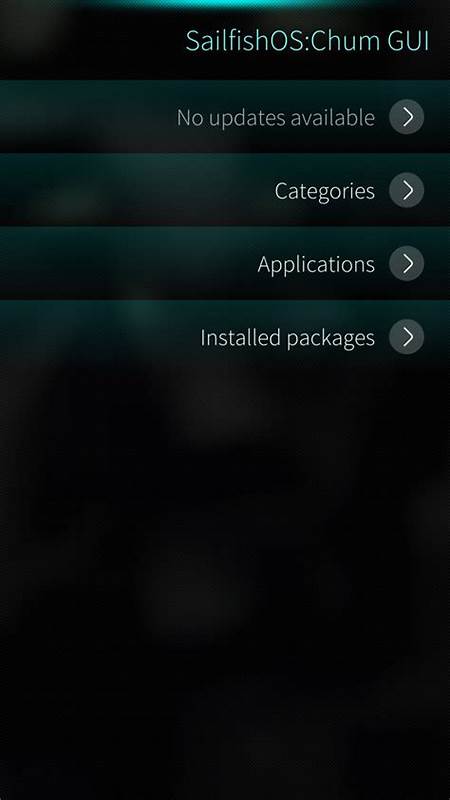Tap the empty left side of the Applications row
450x800 pixels.
click(102, 263)
